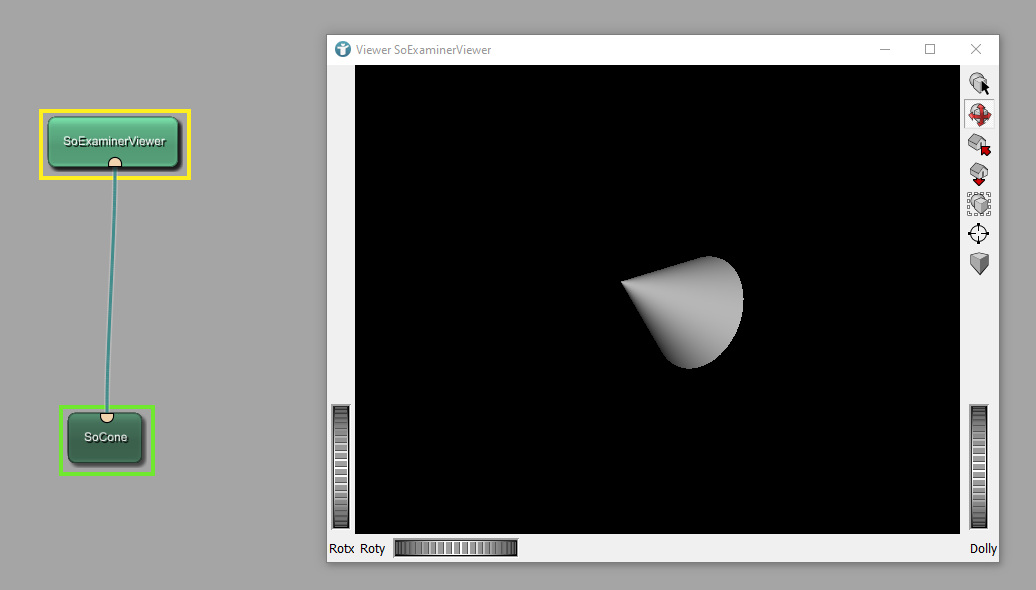The width and height of the screenshot is (1036, 590).
Task: Activate the red rotate view mode tool
Action: (979, 114)
